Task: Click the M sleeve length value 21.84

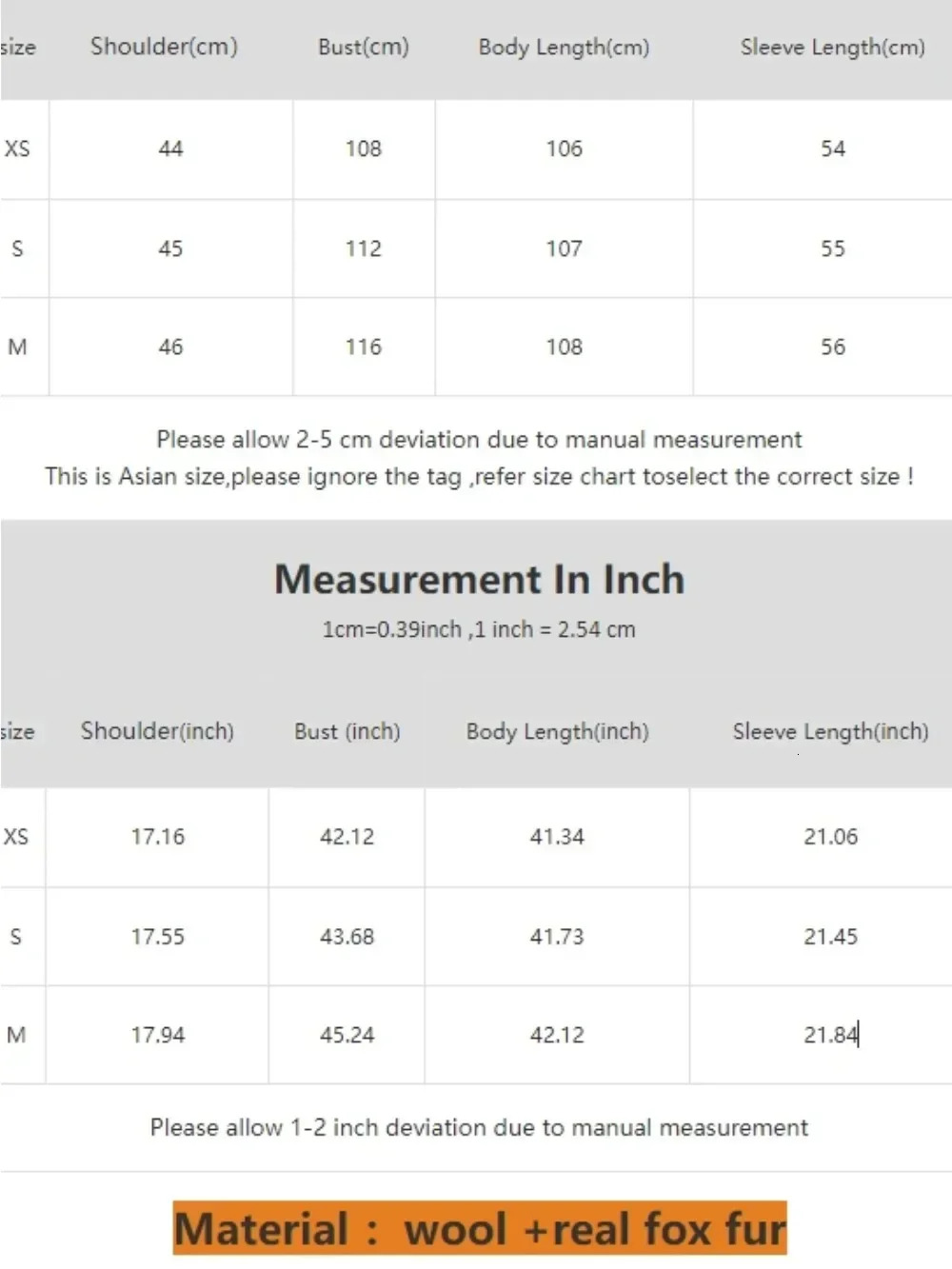Action: click(x=830, y=1035)
